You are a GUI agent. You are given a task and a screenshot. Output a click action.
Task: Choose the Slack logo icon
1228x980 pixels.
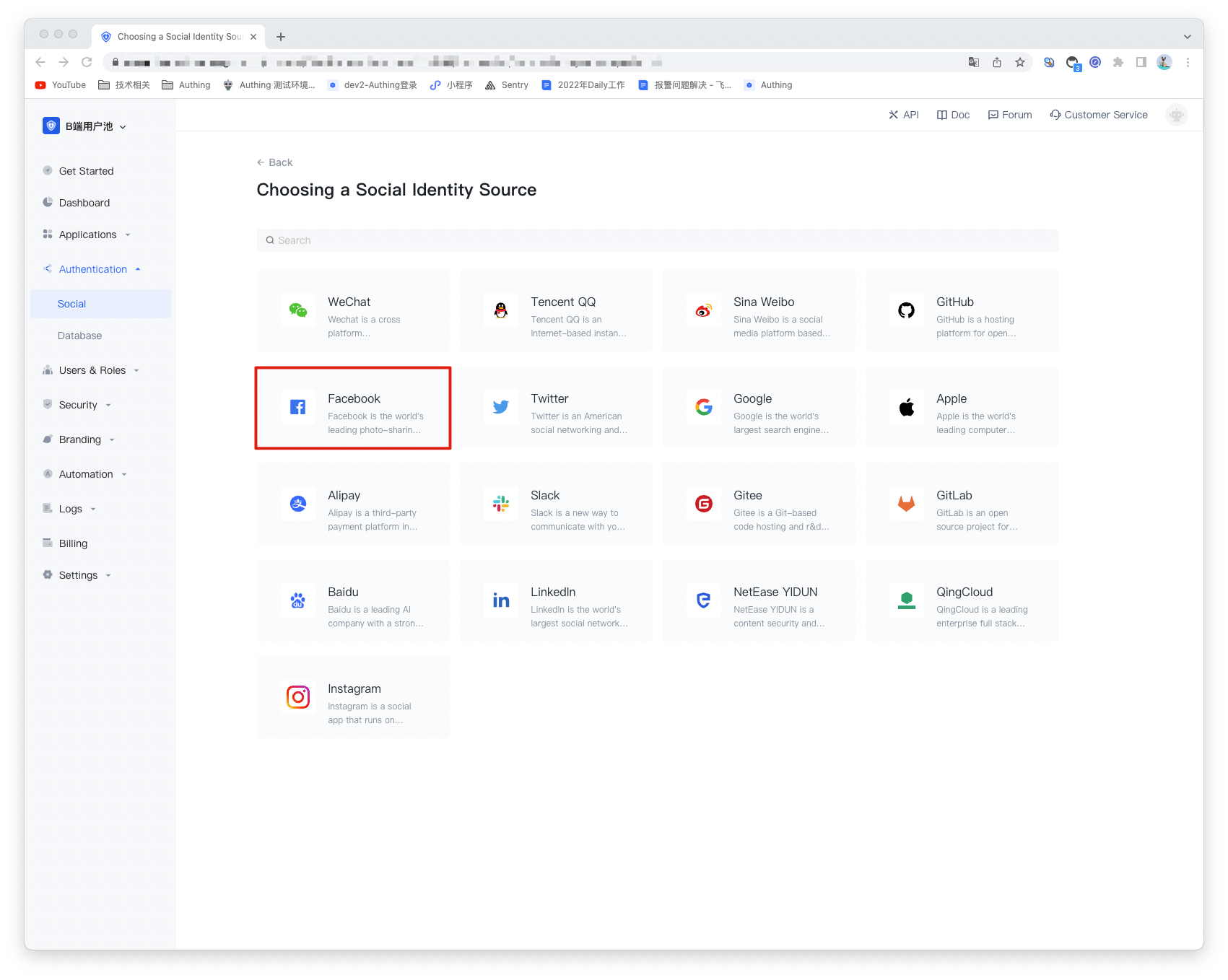click(500, 504)
